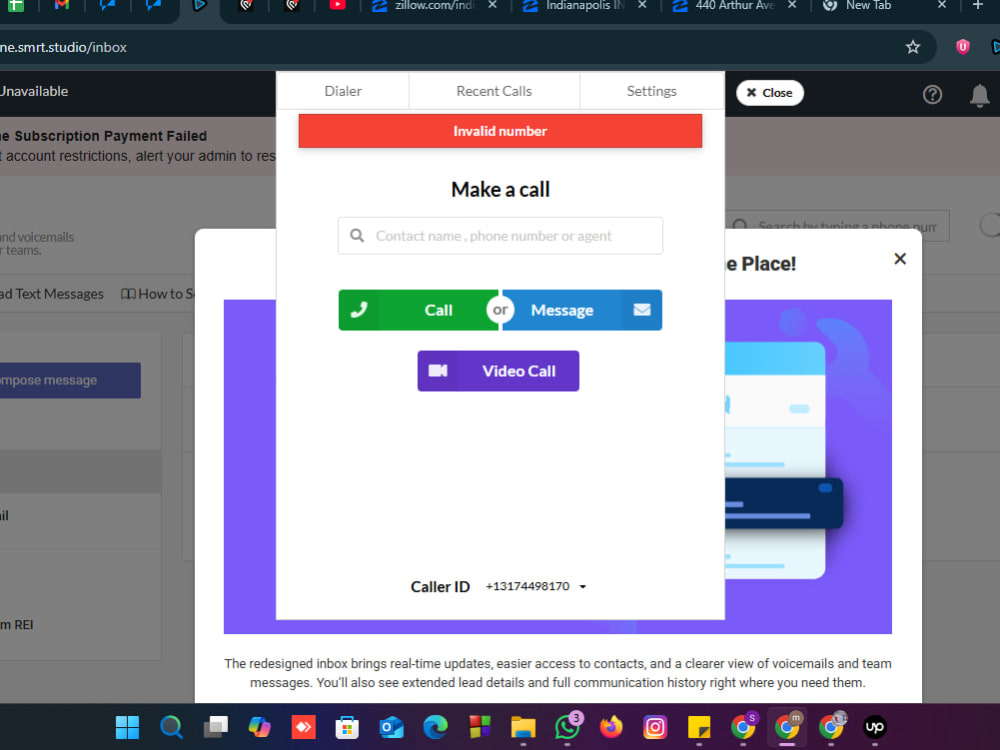Launch Copilot from the taskbar

tap(260, 727)
